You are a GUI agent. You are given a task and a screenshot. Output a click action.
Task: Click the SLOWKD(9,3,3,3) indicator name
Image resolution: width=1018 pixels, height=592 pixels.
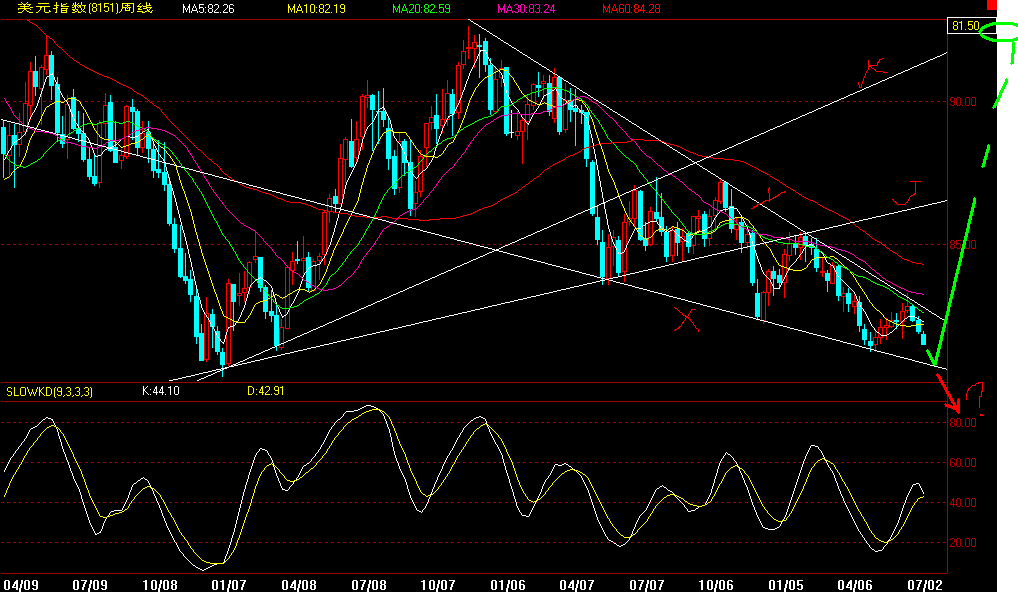[49, 391]
